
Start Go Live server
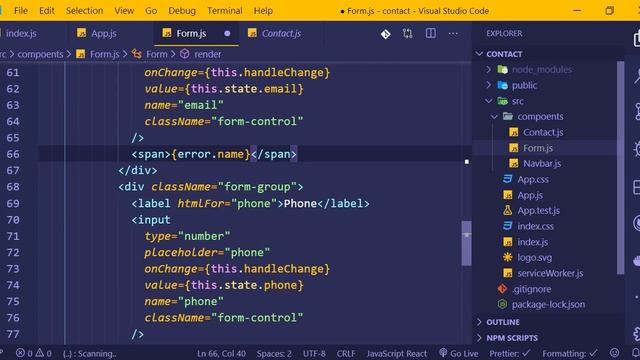(458, 353)
